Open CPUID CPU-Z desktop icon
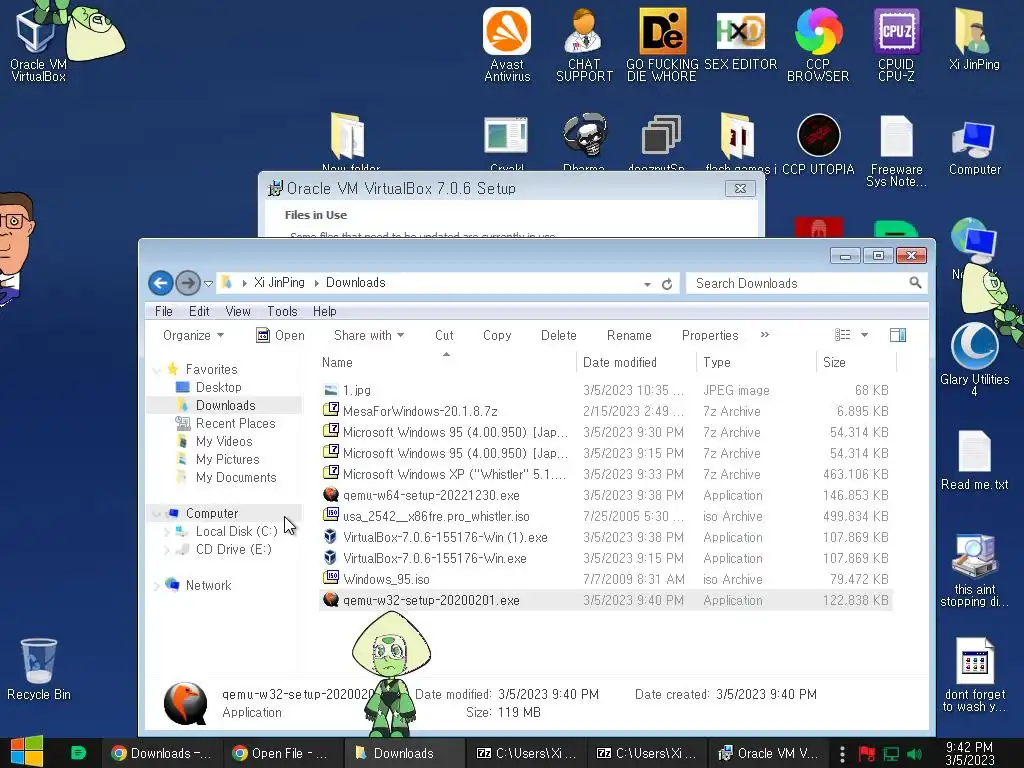 (x=896, y=44)
